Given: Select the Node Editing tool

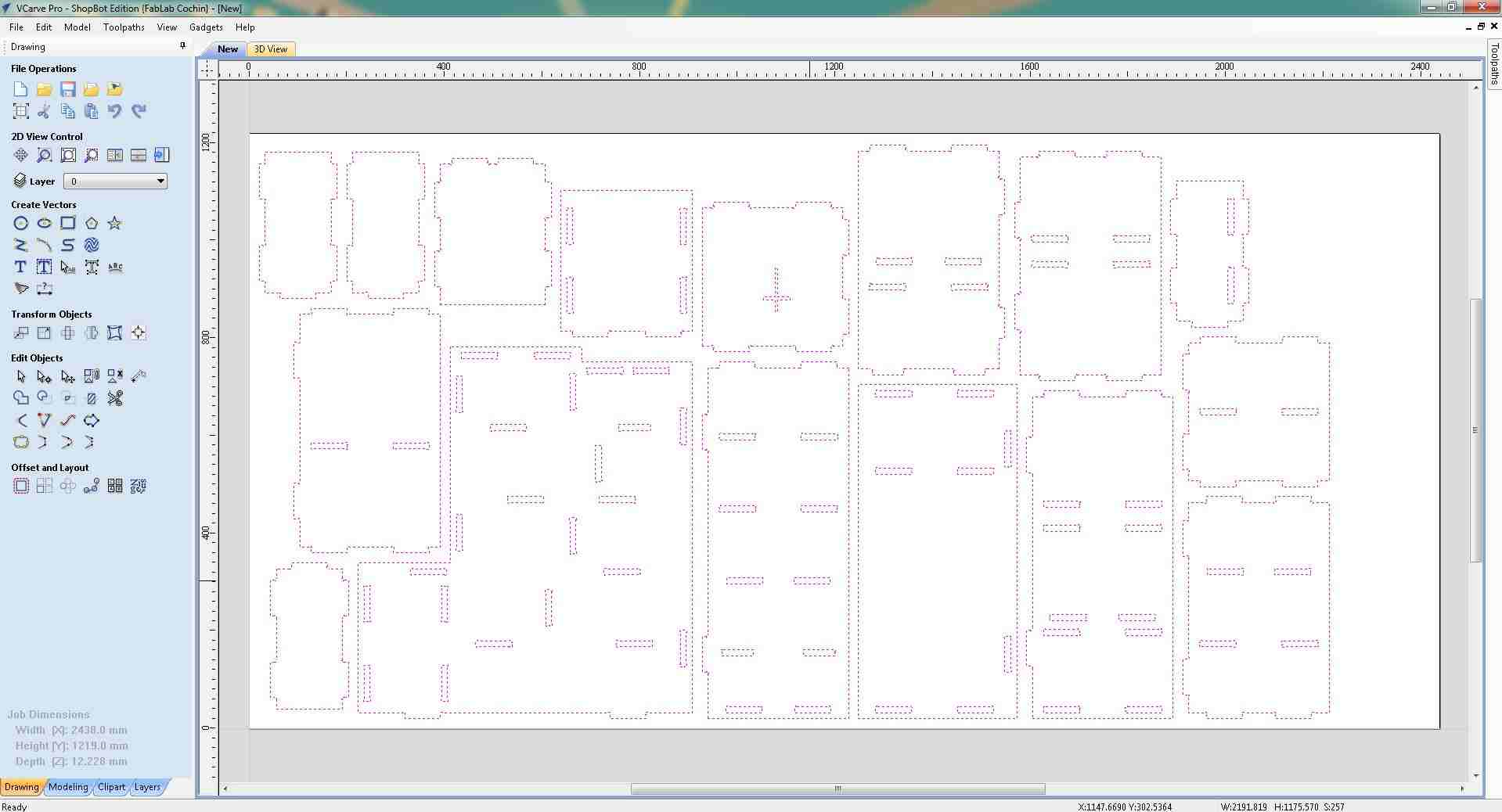Looking at the screenshot, I should pyautogui.click(x=45, y=377).
